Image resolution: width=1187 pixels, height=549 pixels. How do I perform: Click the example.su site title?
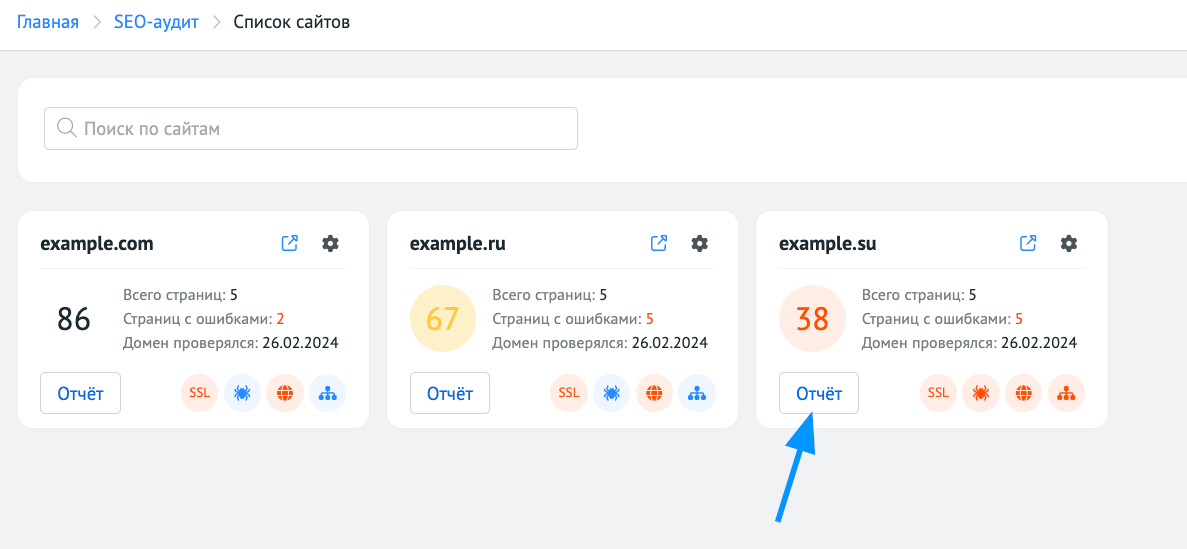point(827,244)
